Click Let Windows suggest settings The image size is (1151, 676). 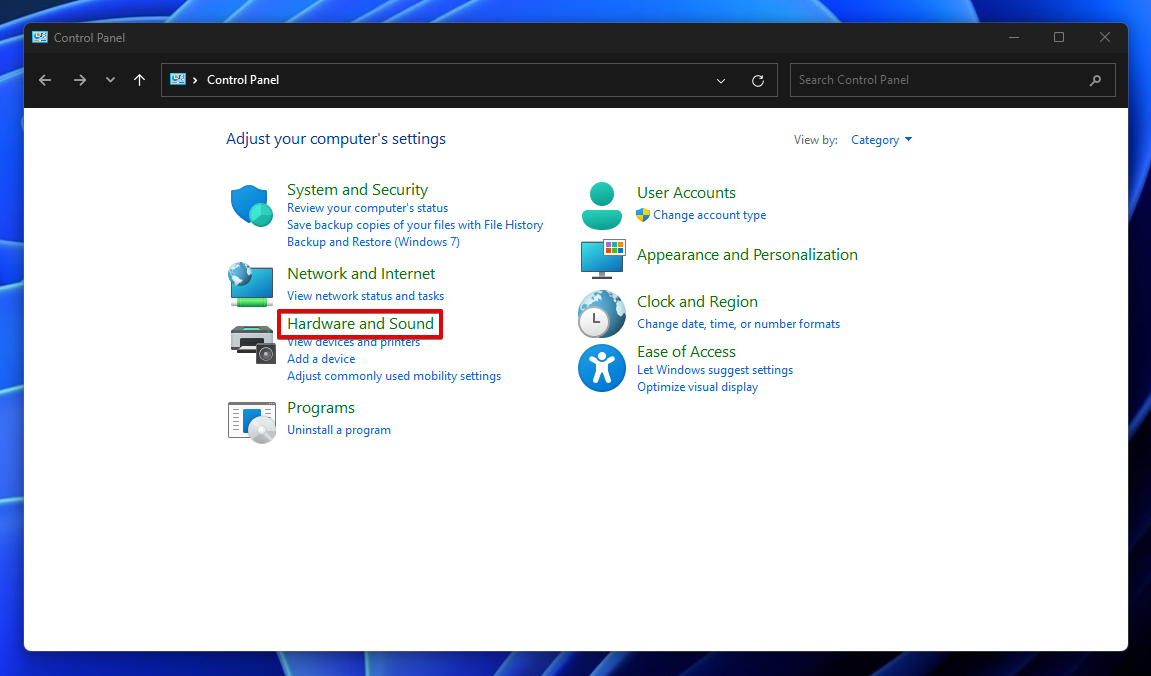(x=714, y=370)
